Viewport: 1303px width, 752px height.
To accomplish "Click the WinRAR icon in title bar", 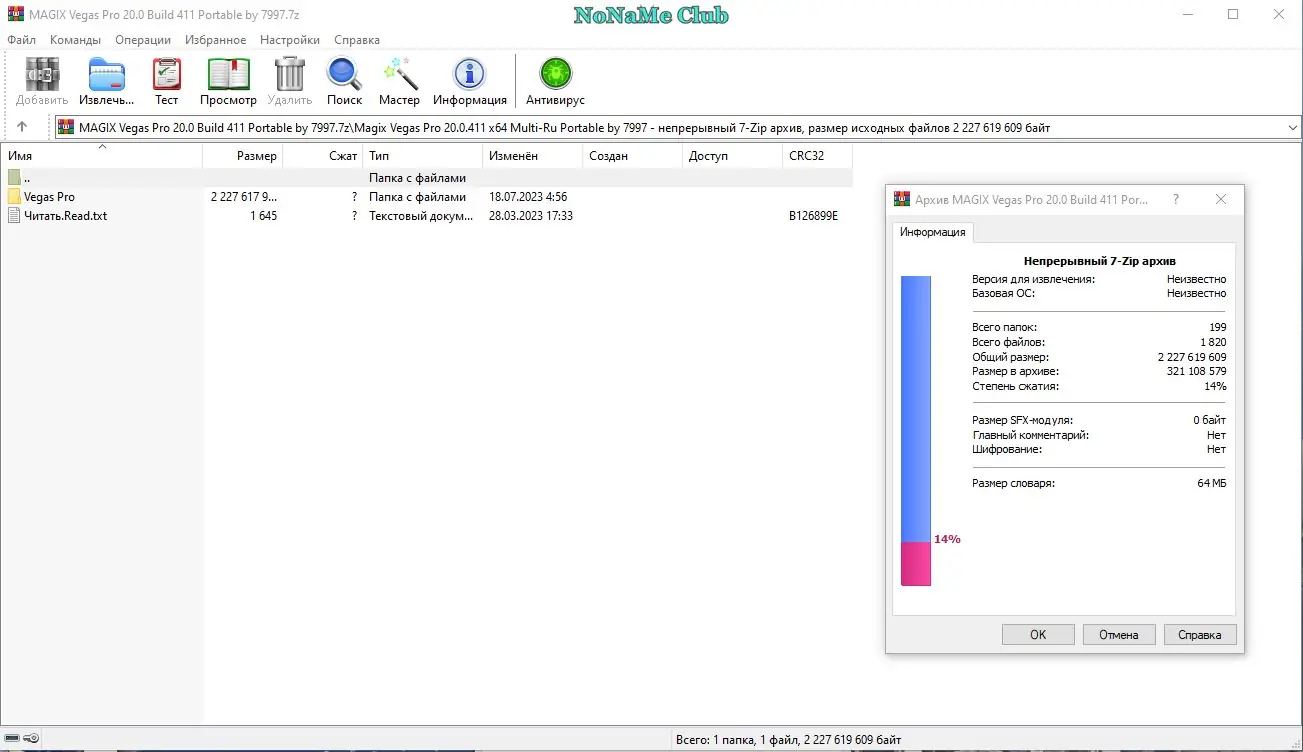I will coord(16,15).
